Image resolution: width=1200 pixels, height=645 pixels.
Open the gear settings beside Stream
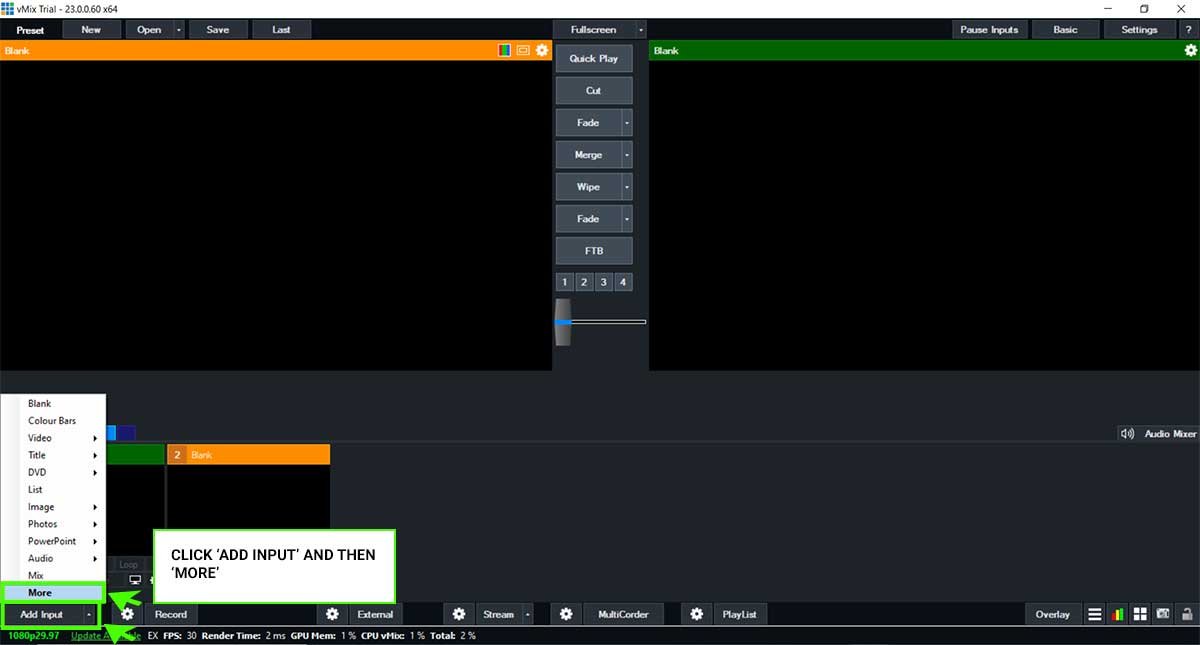(459, 614)
